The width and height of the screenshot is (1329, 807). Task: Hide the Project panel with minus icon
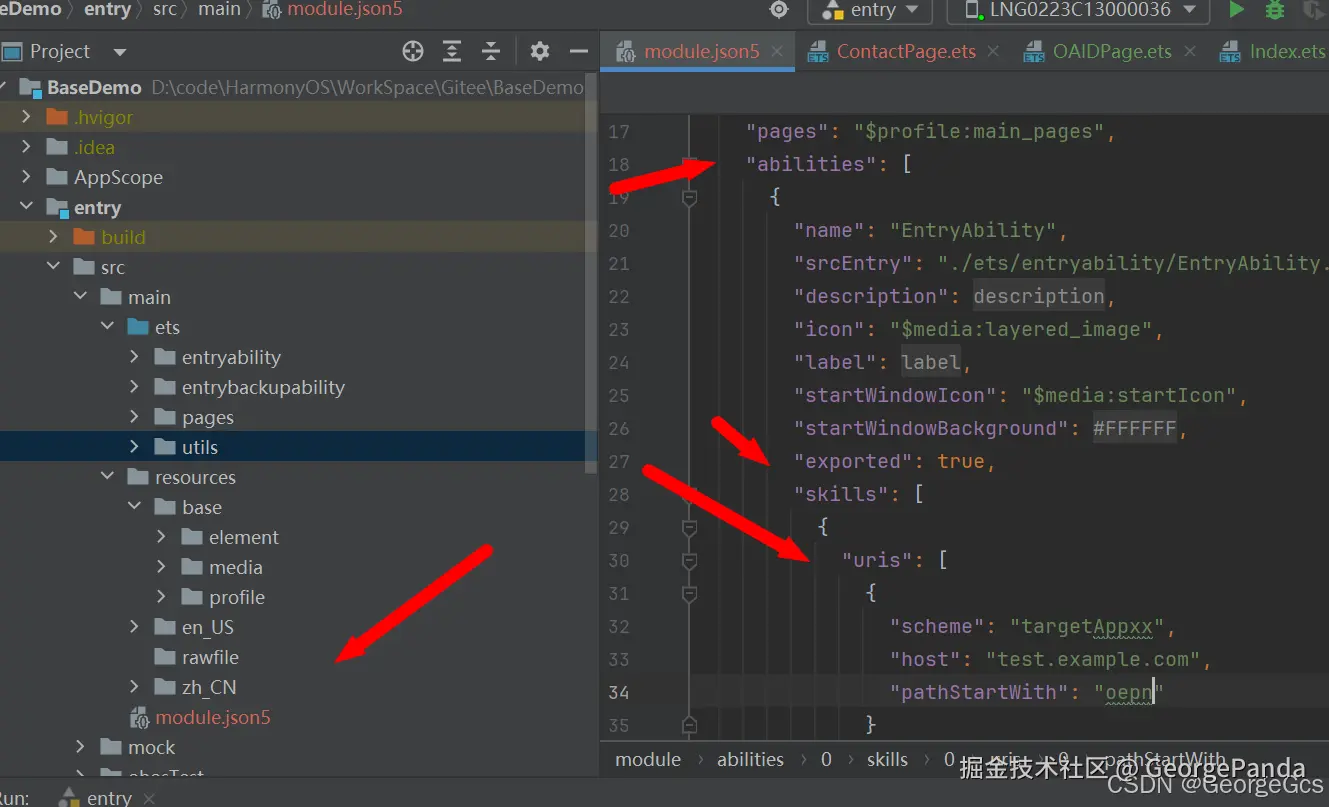[578, 51]
